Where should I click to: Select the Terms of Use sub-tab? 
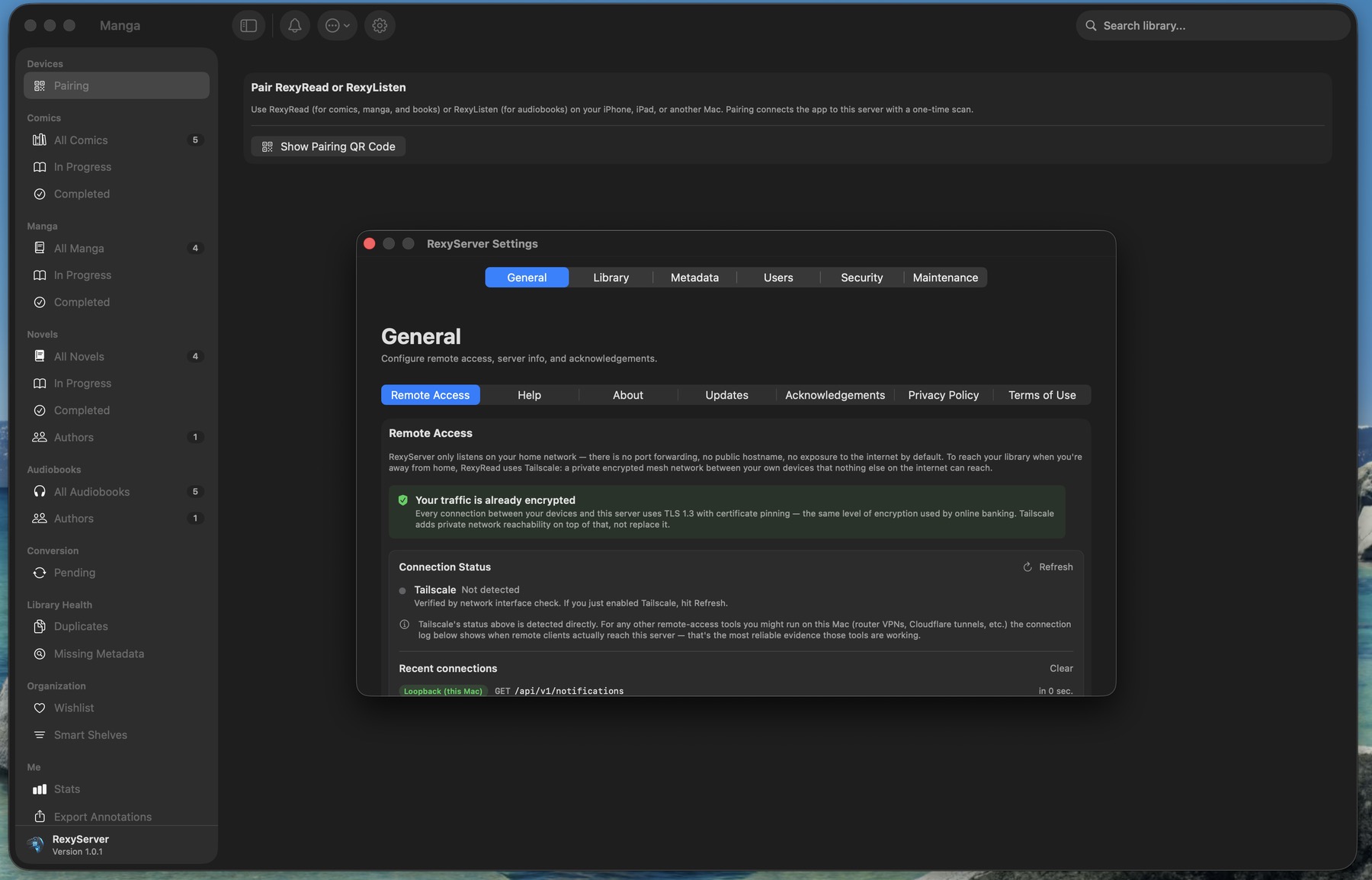coord(1042,395)
